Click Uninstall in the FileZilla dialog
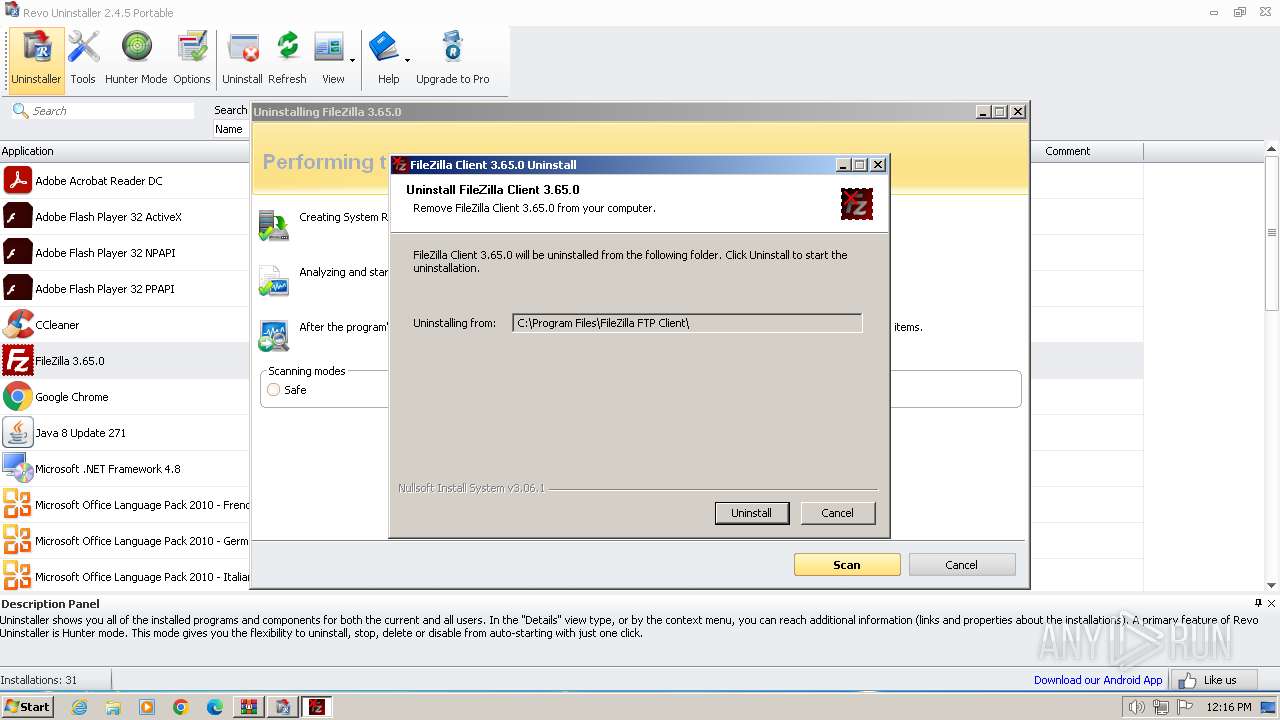The height and width of the screenshot is (720, 1280). [751, 513]
